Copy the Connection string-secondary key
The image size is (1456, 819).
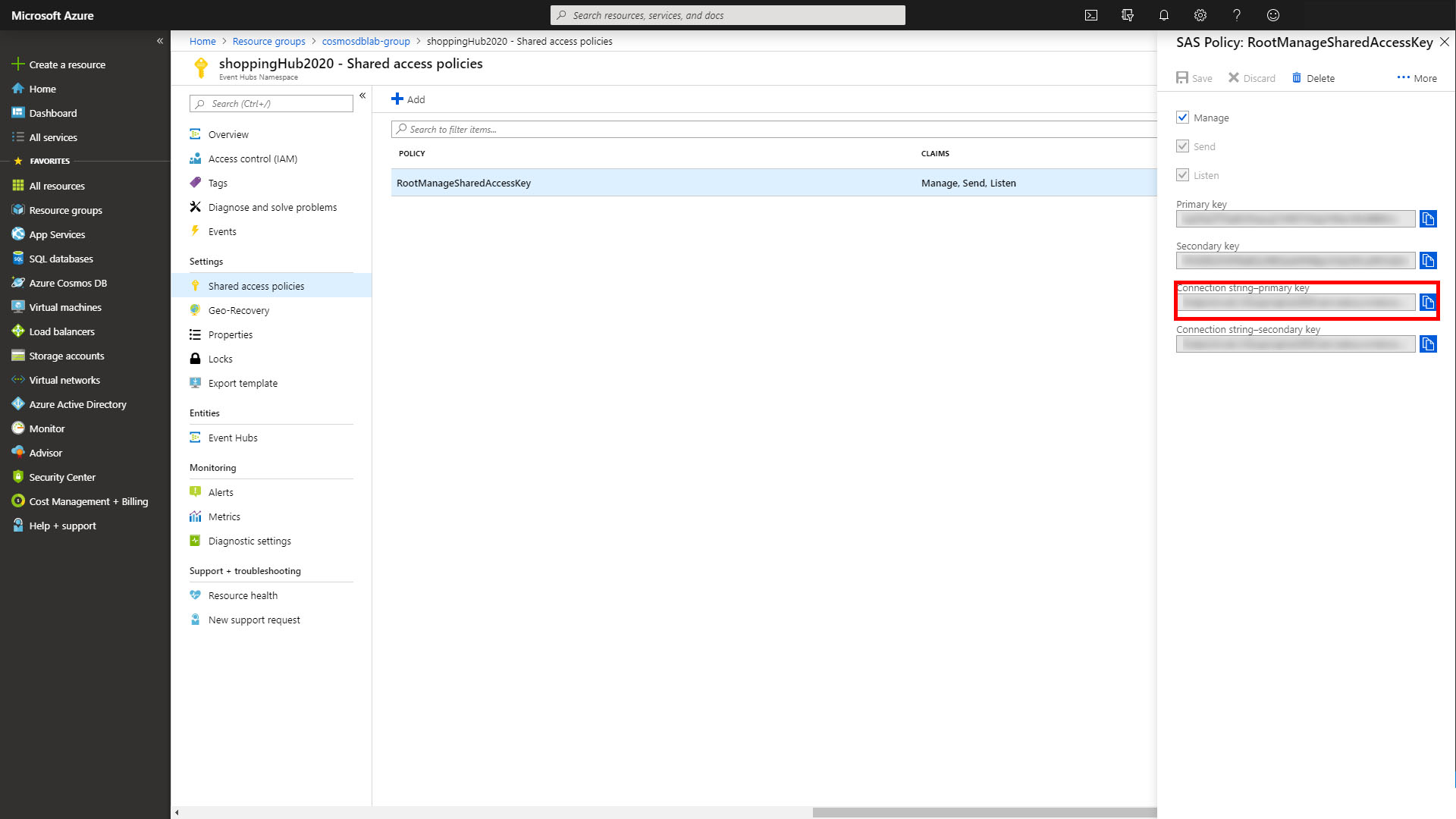[x=1428, y=344]
